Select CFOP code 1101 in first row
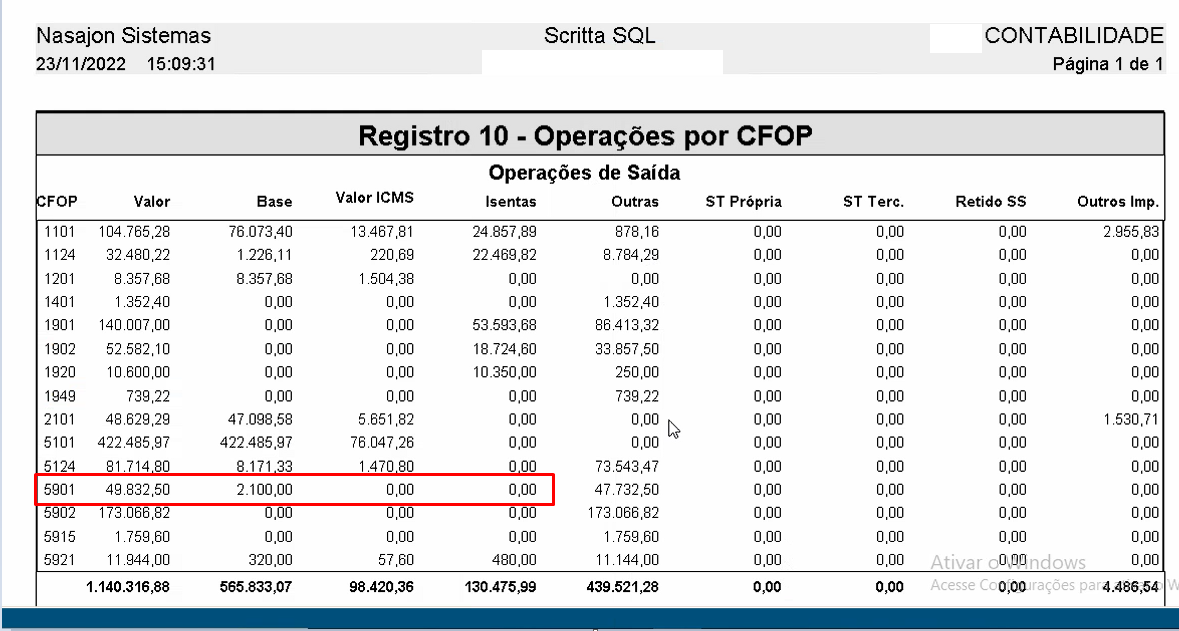The image size is (1179, 631). pos(60,232)
